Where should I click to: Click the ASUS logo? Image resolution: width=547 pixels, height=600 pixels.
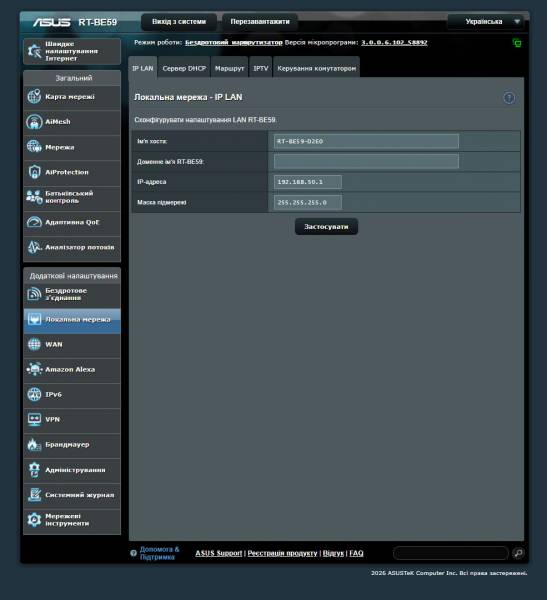click(52, 22)
